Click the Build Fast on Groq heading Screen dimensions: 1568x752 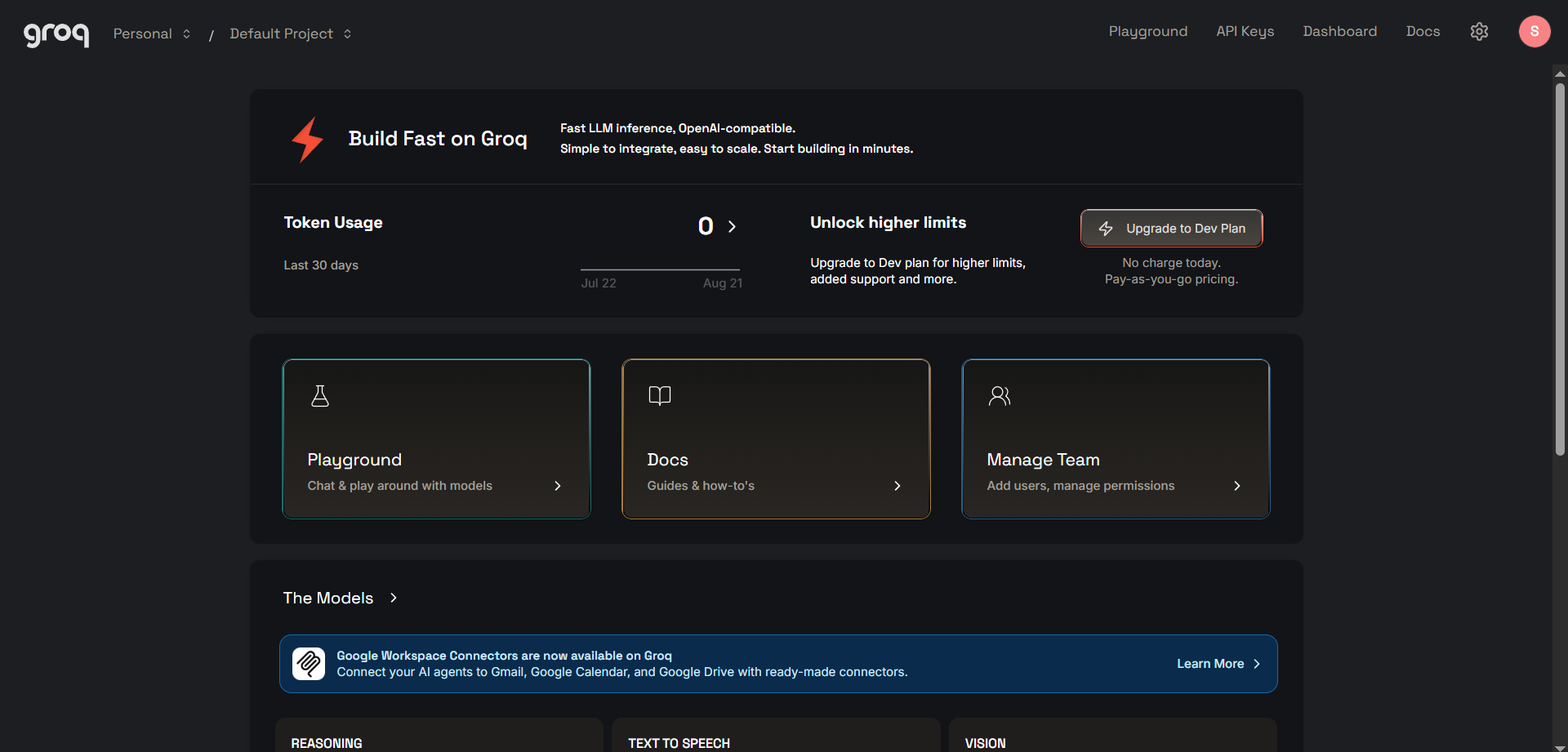coord(438,139)
